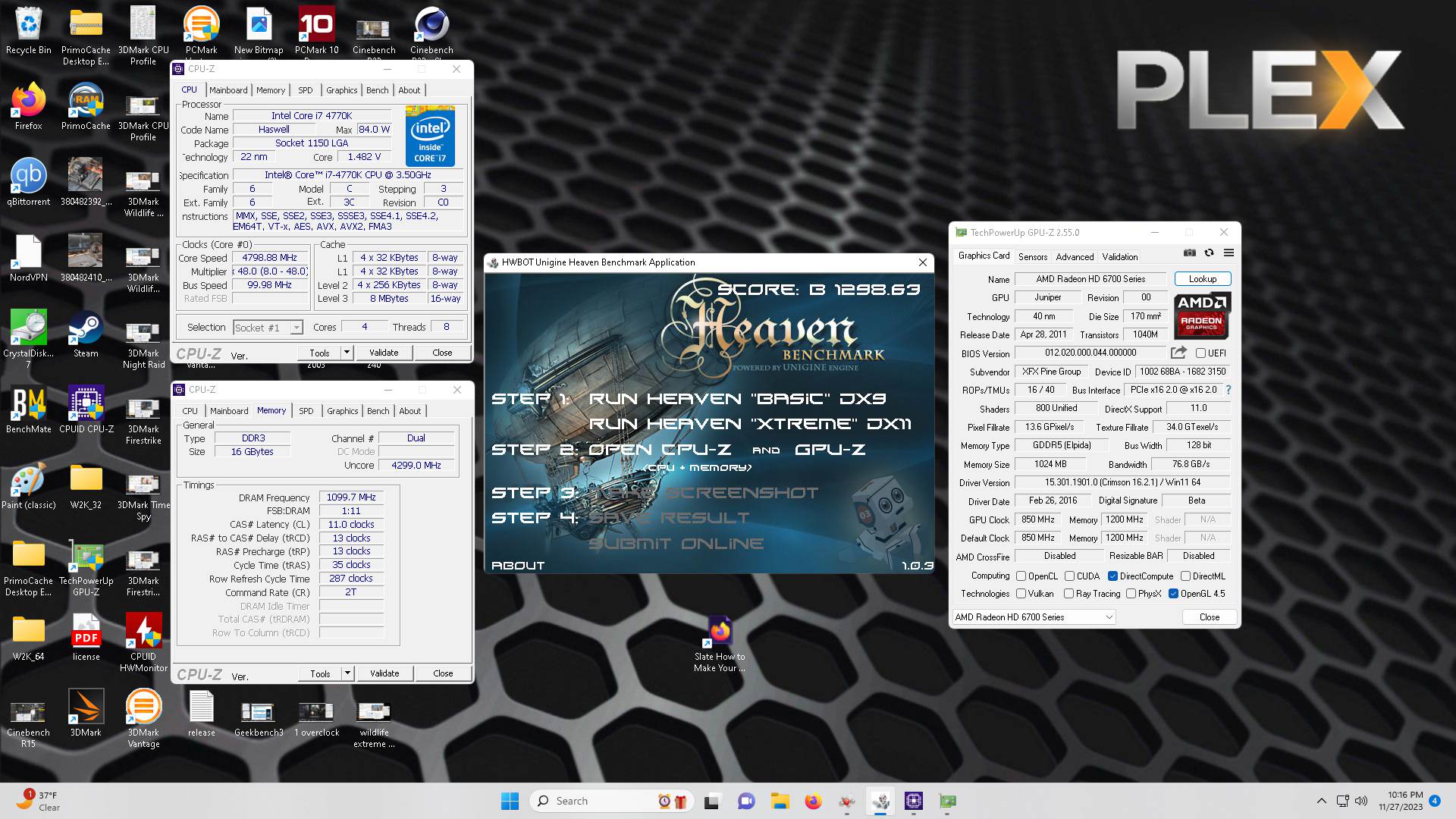Screen dimensions: 1456x819
Task: Switch to Mainboard tab in upper CPU-Z window
Action: pyautogui.click(x=228, y=90)
